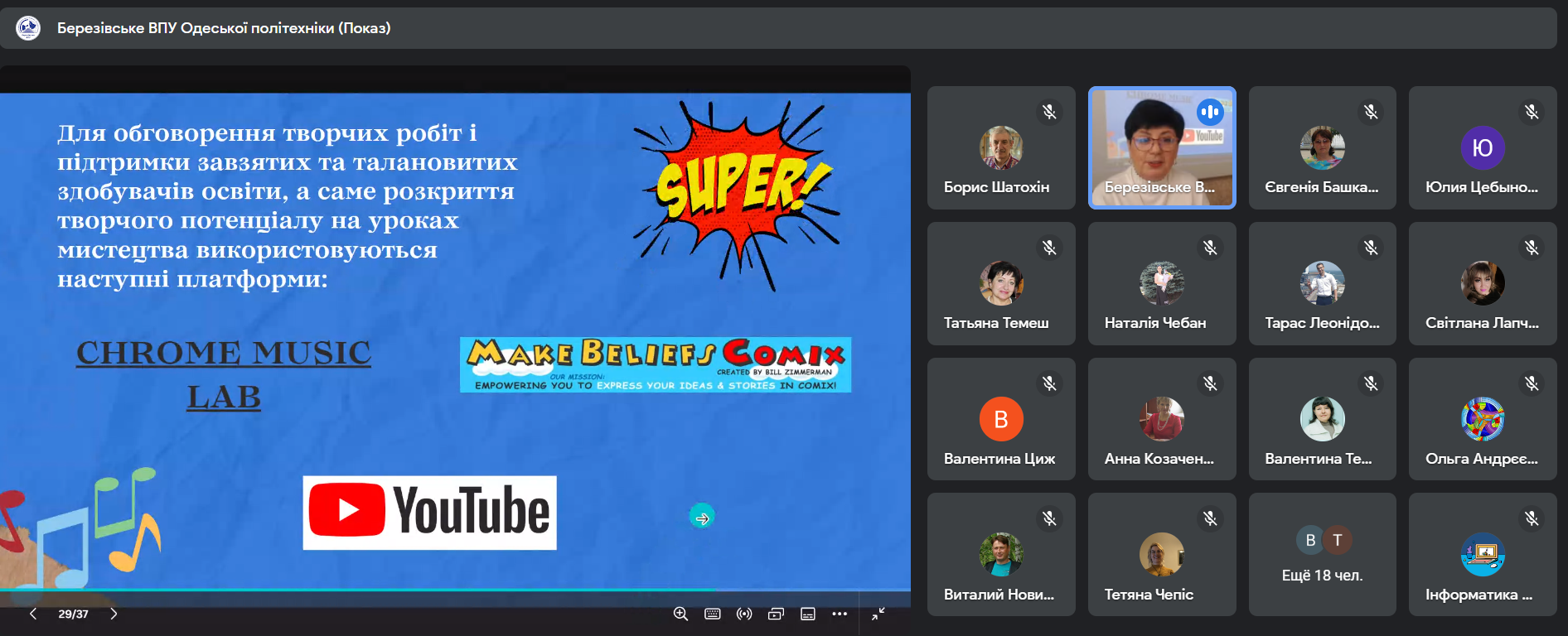Click the zoom in magnifier icon
This screenshot has height=636, width=1568.
tap(680, 614)
